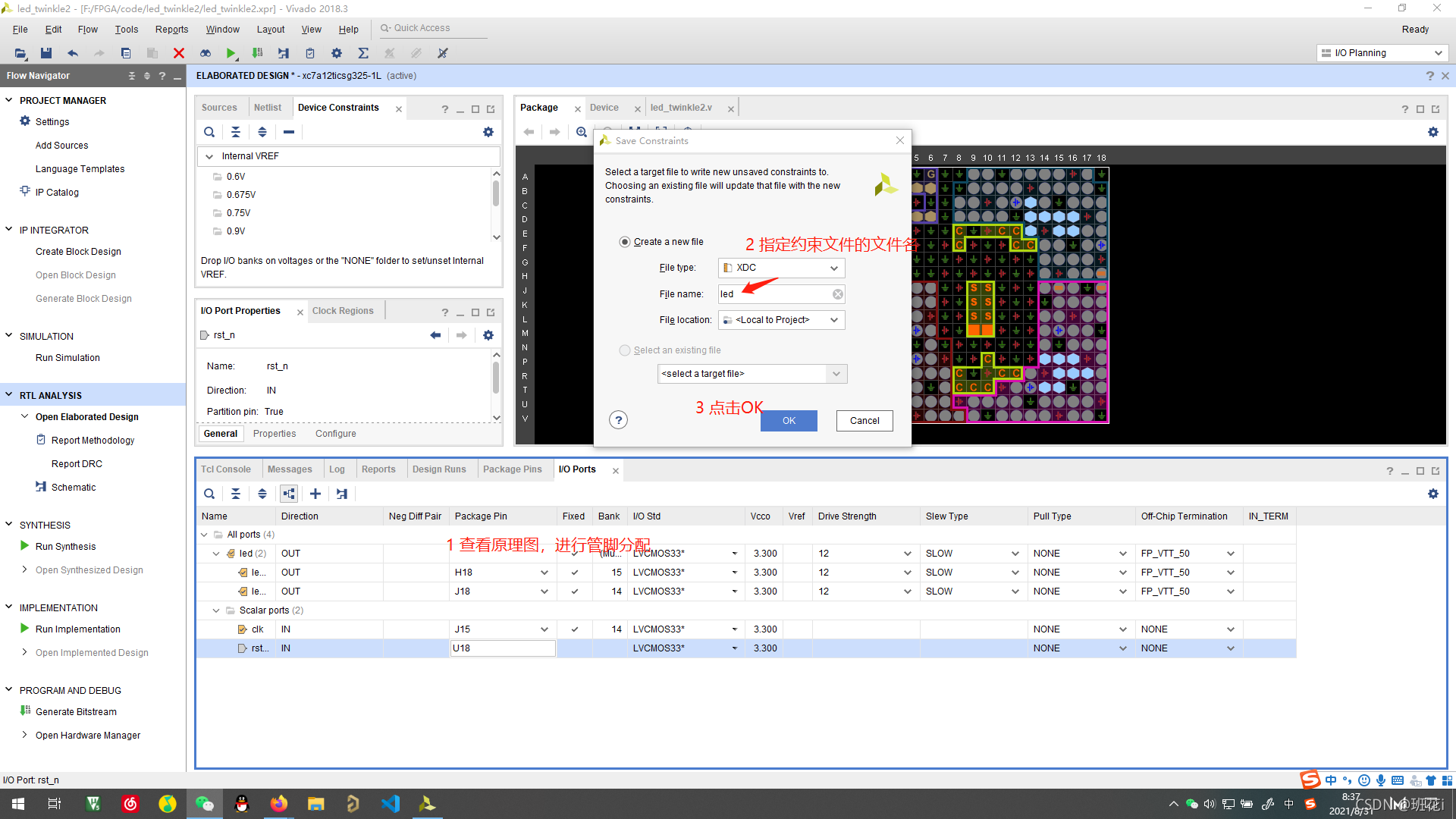Click the Firefox taskbar icon
Screen dimensions: 1456x819
(x=279, y=804)
